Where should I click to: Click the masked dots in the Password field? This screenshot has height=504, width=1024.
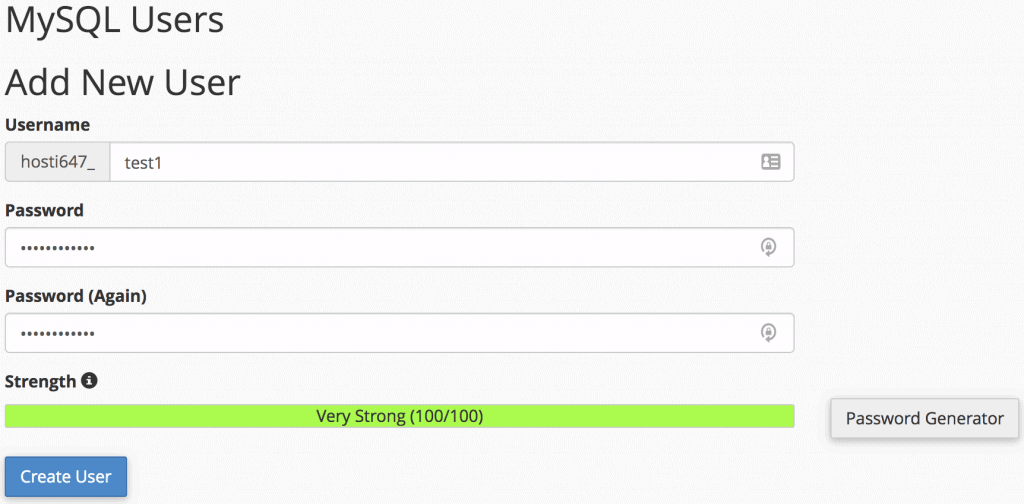pos(58,248)
